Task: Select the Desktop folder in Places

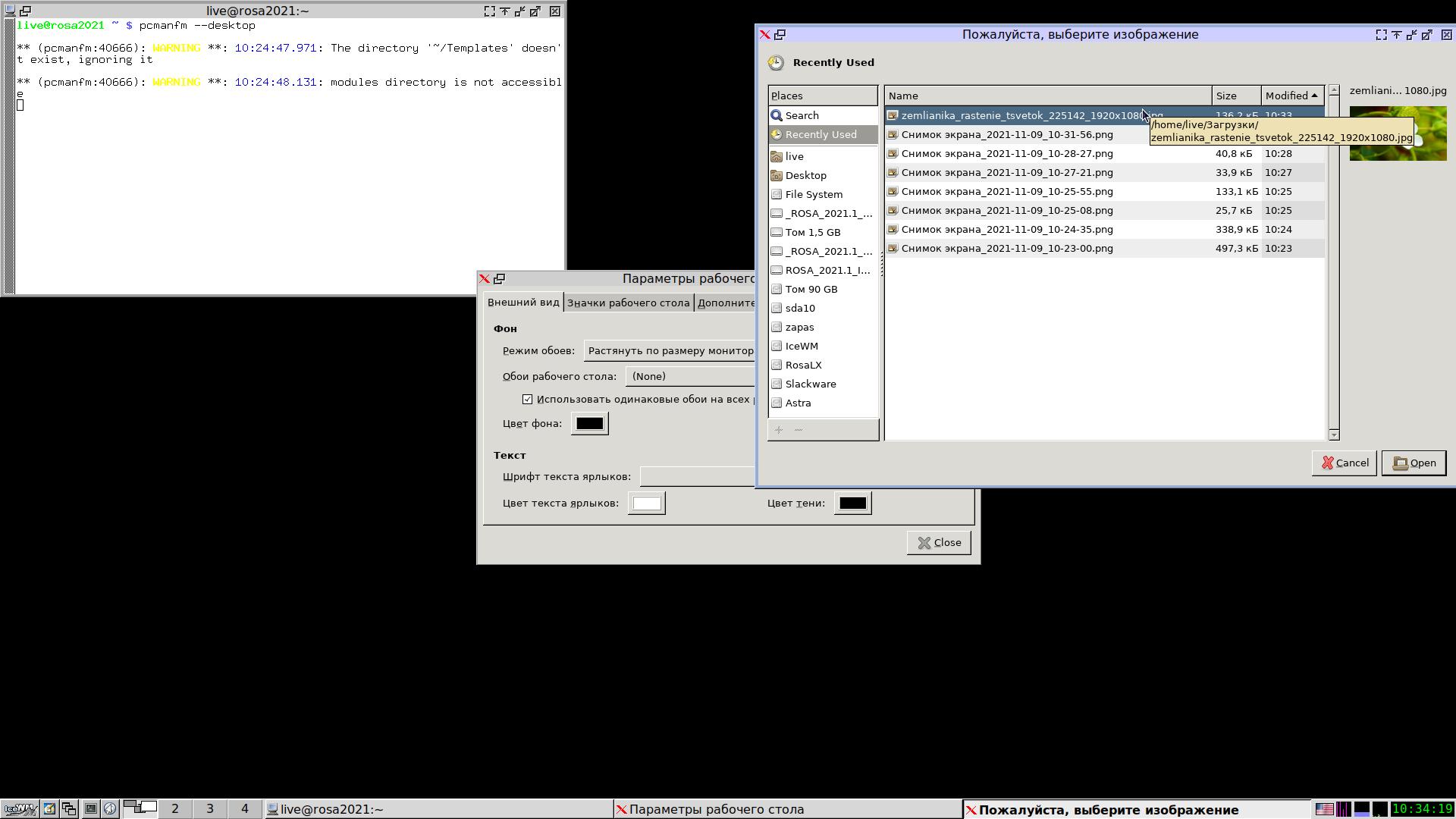Action: [x=805, y=175]
